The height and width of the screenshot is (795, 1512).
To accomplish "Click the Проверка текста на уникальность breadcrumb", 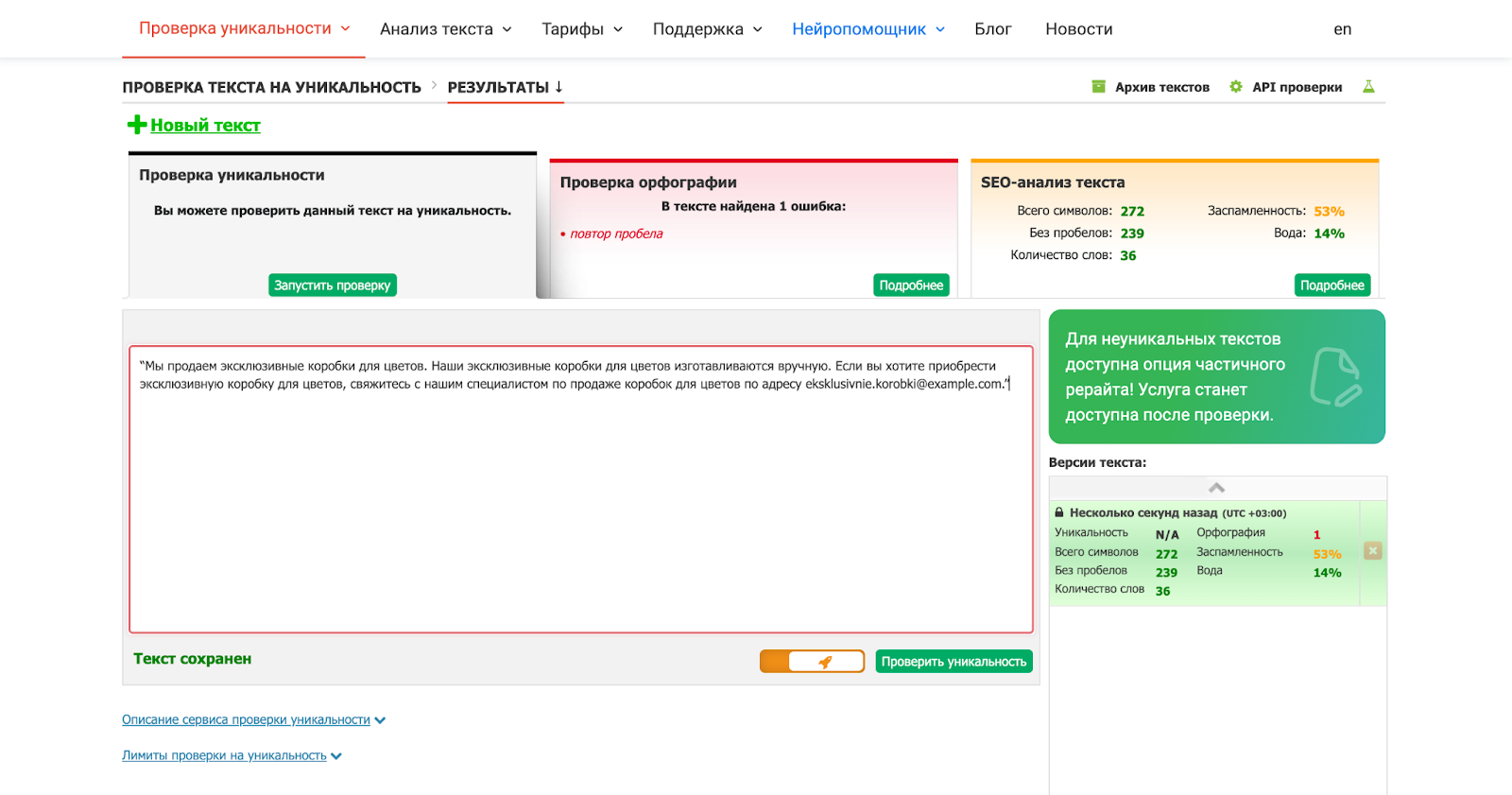I will point(271,87).
